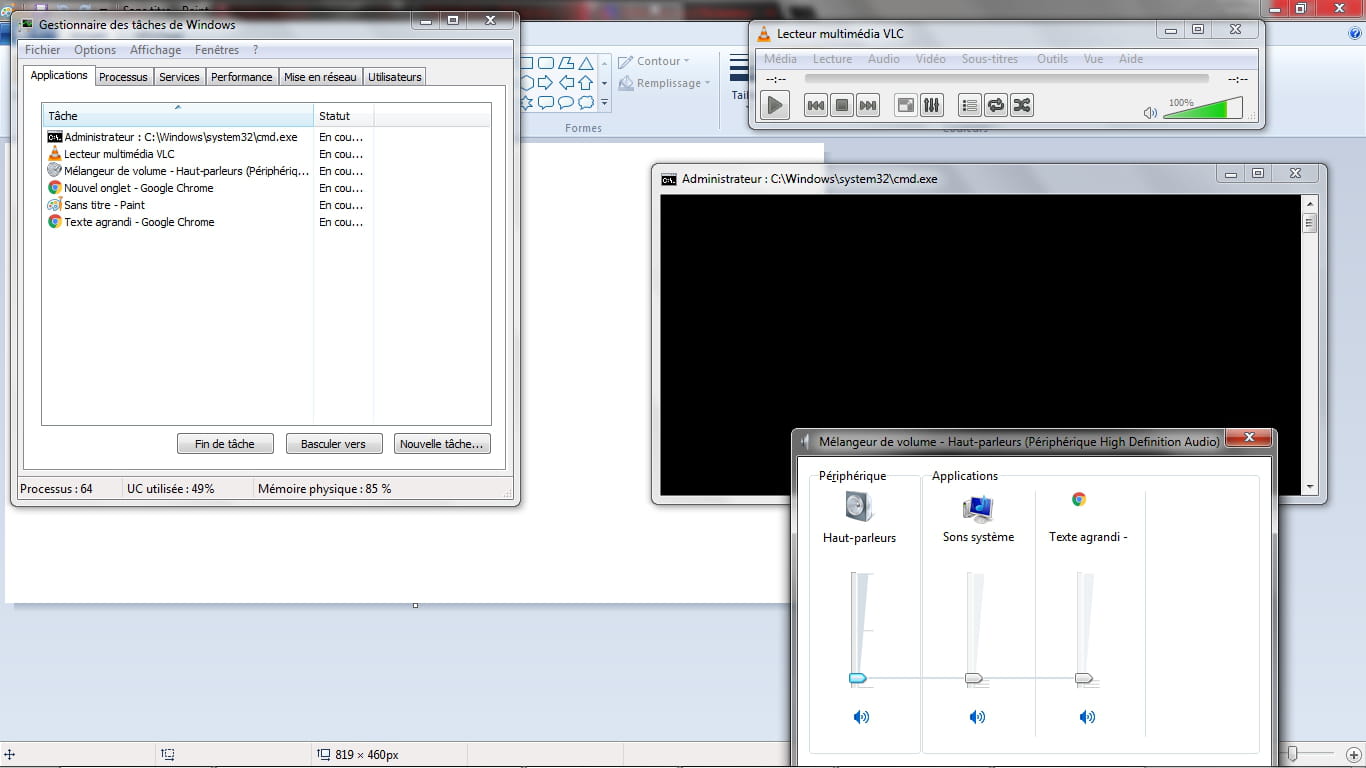Image resolution: width=1366 pixels, height=768 pixels.
Task: Click VLC next track button
Action: click(x=868, y=105)
